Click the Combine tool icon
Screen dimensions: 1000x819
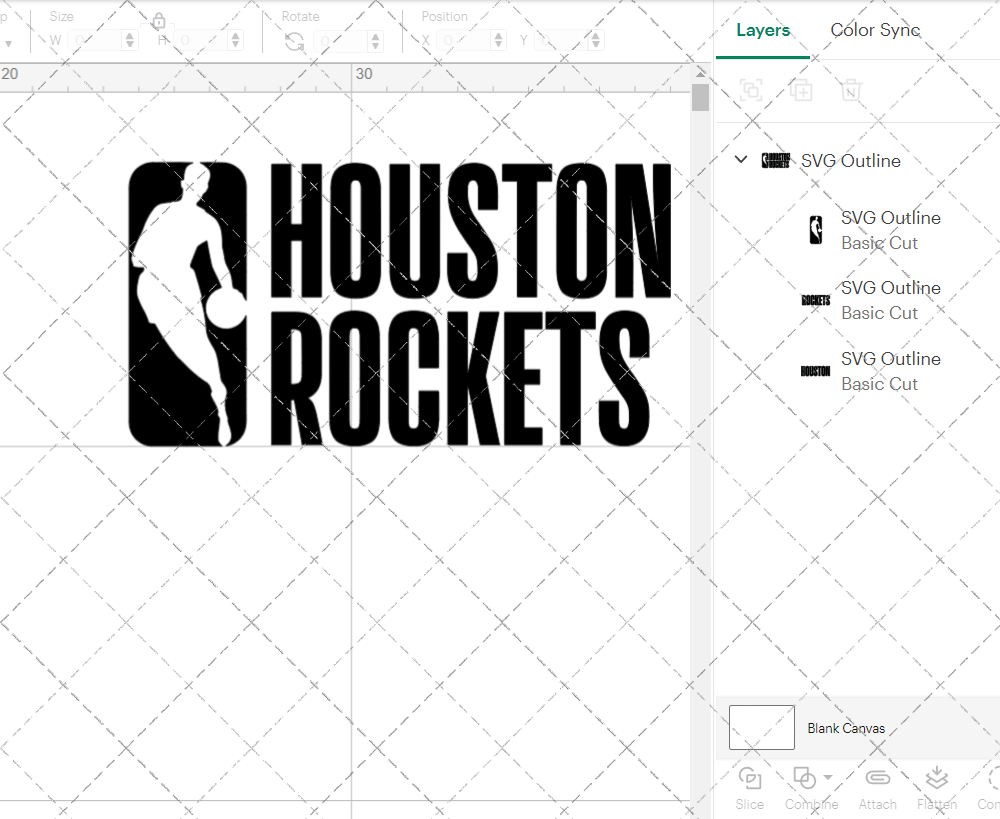point(805,778)
